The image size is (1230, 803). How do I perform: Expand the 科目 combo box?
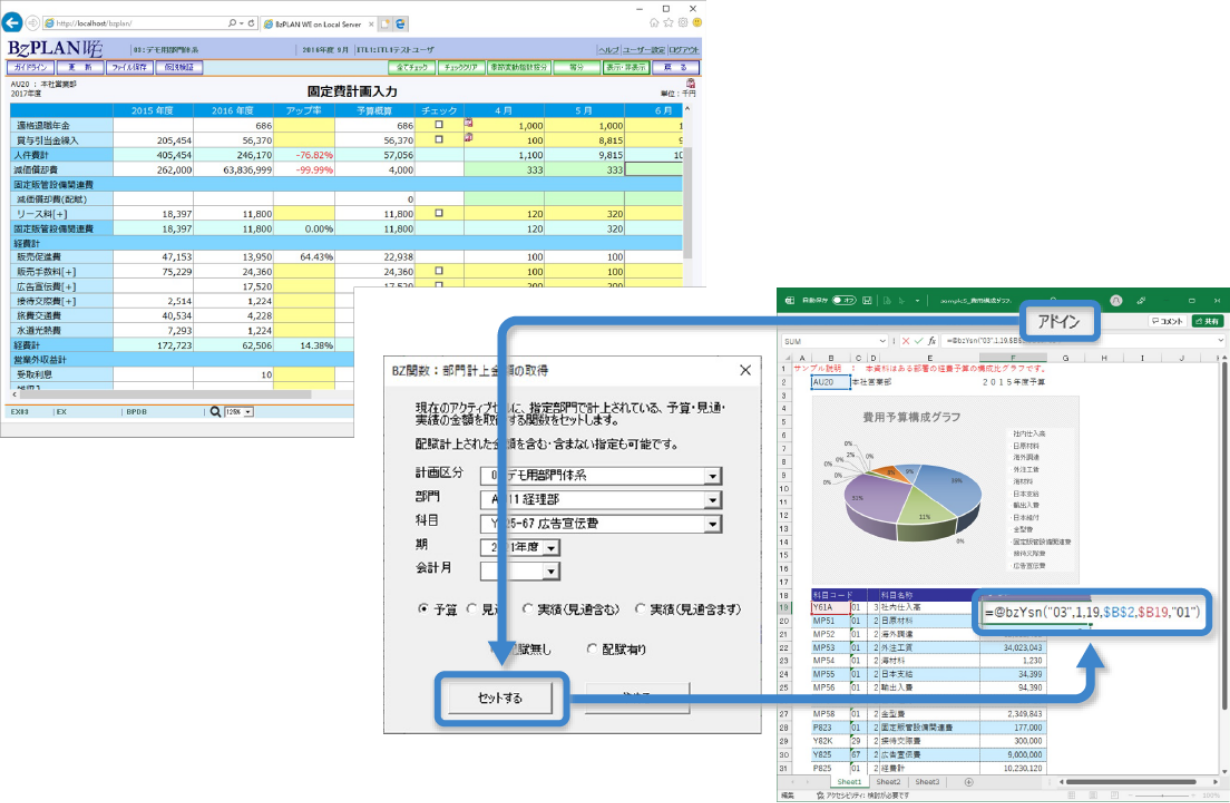(712, 524)
